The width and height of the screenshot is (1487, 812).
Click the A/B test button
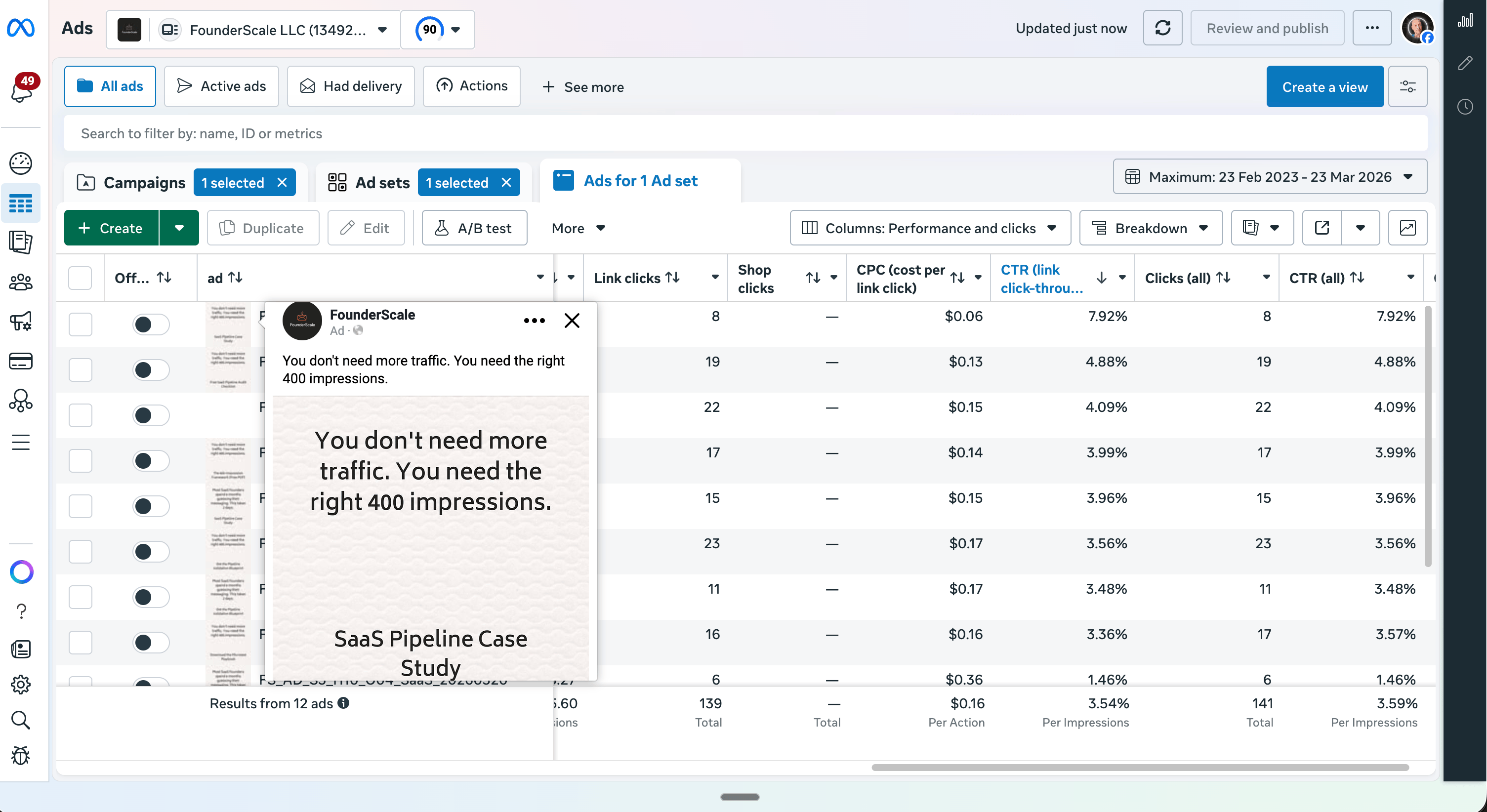coord(474,228)
